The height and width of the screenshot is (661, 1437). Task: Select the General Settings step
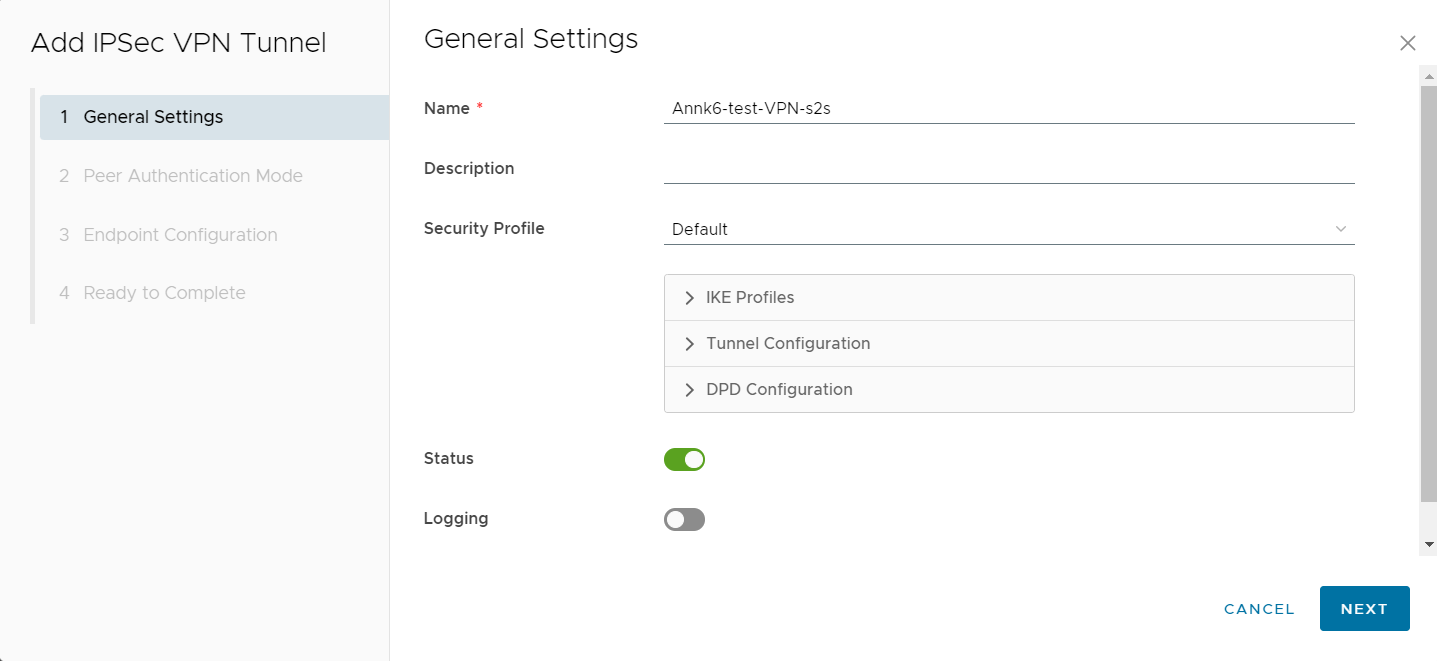click(x=153, y=117)
